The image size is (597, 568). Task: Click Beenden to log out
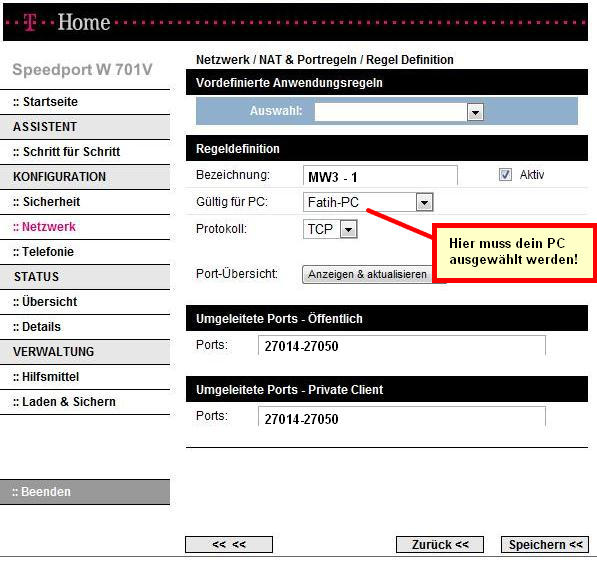pos(85,492)
